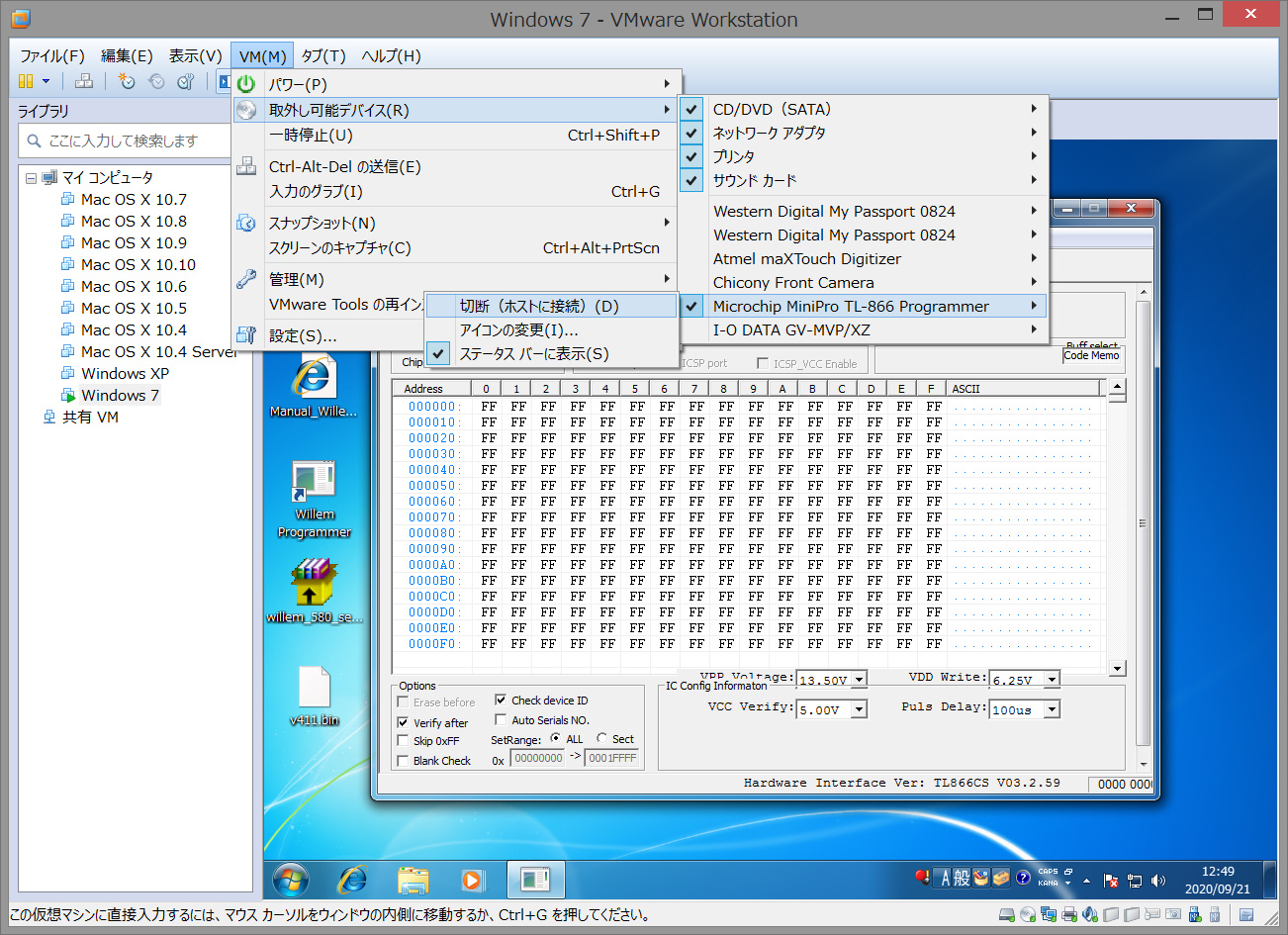
Task: Open the guest Windows 7 Start button
Action: [x=290, y=879]
